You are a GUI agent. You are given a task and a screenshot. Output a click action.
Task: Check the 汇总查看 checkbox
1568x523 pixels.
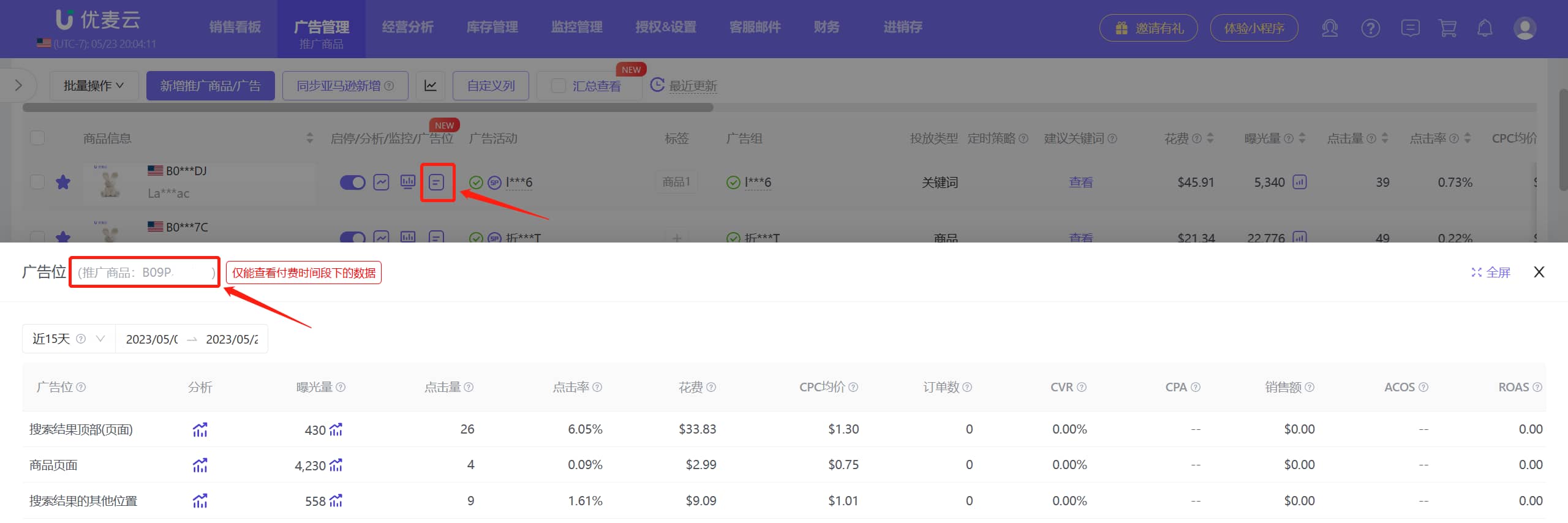[x=558, y=86]
